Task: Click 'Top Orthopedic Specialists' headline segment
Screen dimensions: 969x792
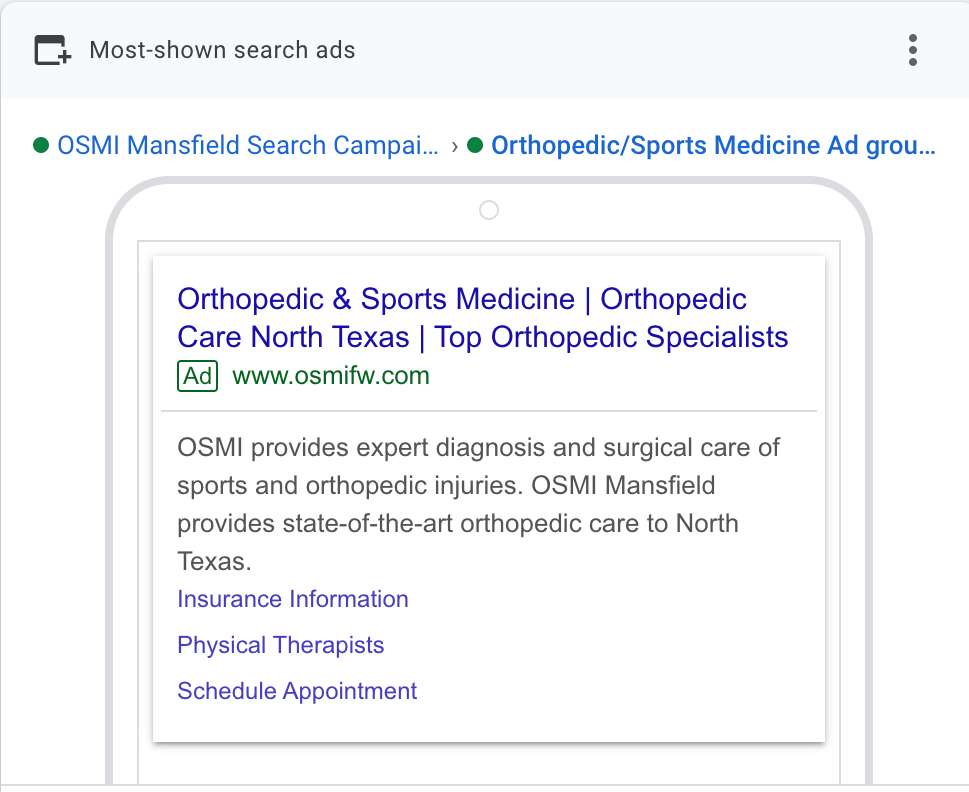Action: pos(611,337)
